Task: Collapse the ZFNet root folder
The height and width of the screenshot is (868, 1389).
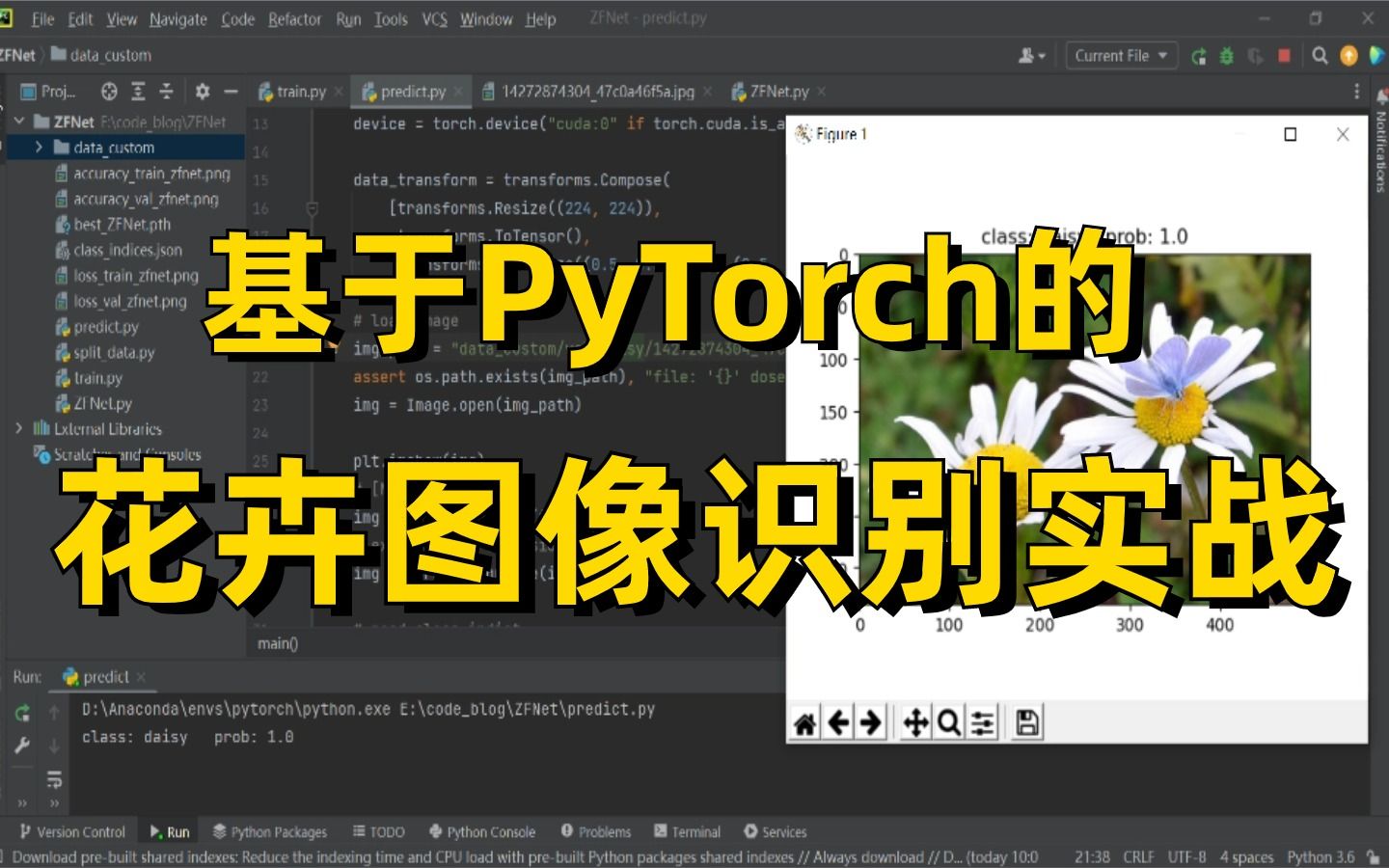Action: [x=19, y=122]
